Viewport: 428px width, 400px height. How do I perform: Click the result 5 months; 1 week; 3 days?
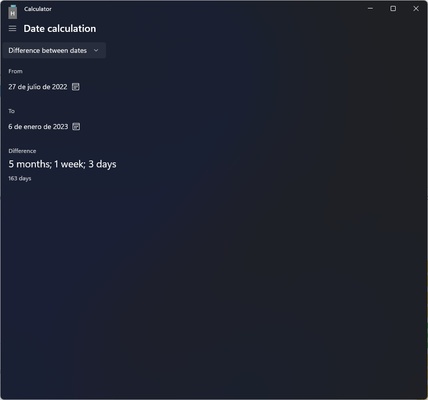coord(62,164)
